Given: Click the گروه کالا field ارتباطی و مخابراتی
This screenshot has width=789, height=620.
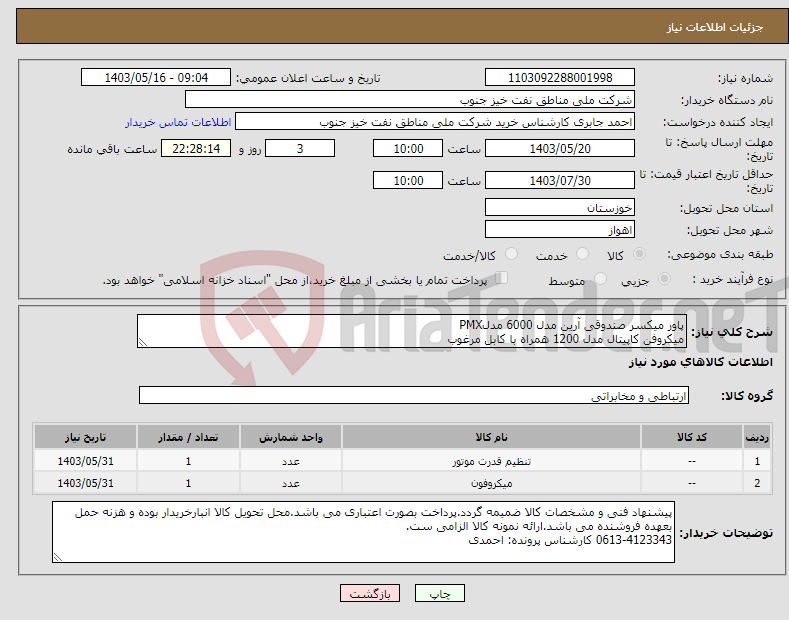Looking at the screenshot, I should (x=414, y=396).
